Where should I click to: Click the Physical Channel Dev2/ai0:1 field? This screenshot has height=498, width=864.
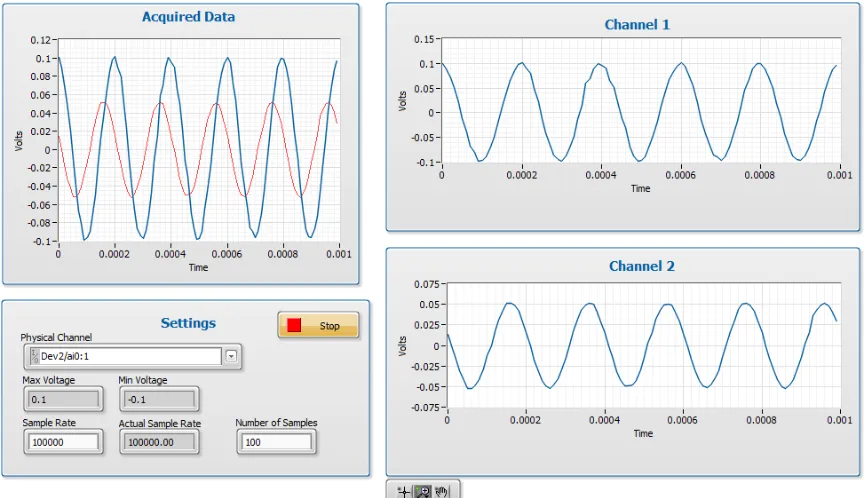130,356
